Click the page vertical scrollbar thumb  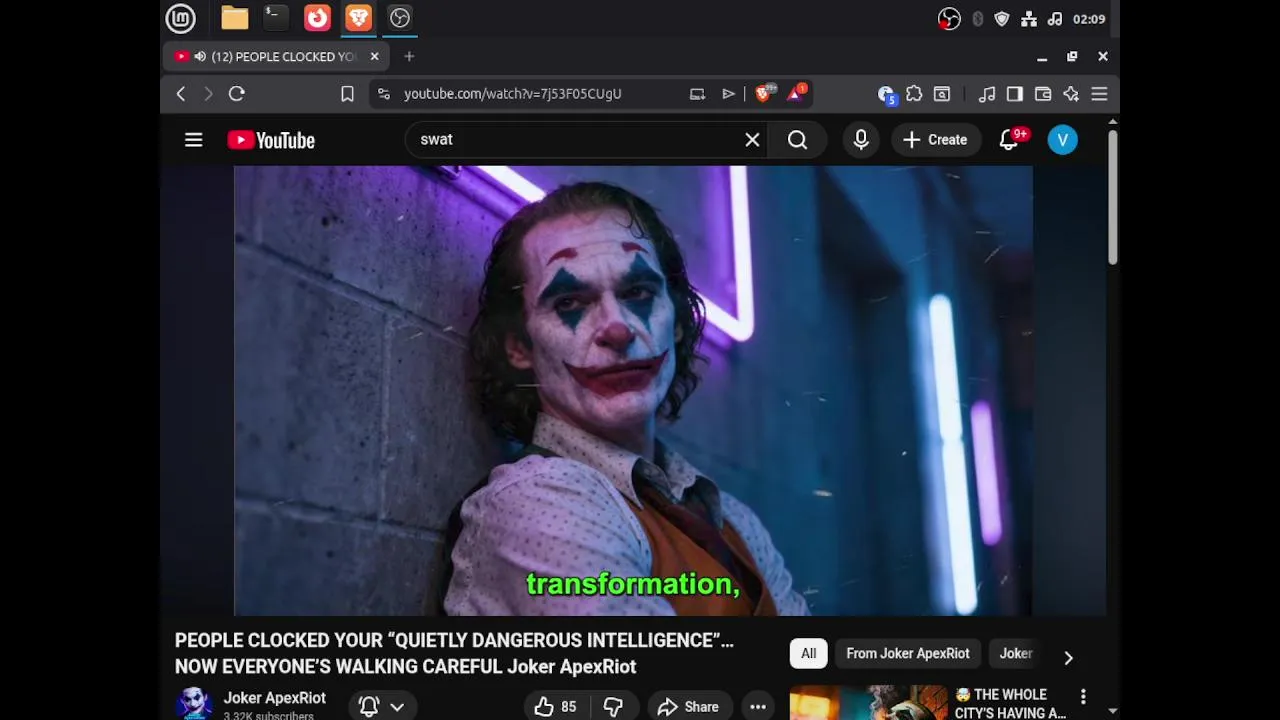coord(1112,197)
